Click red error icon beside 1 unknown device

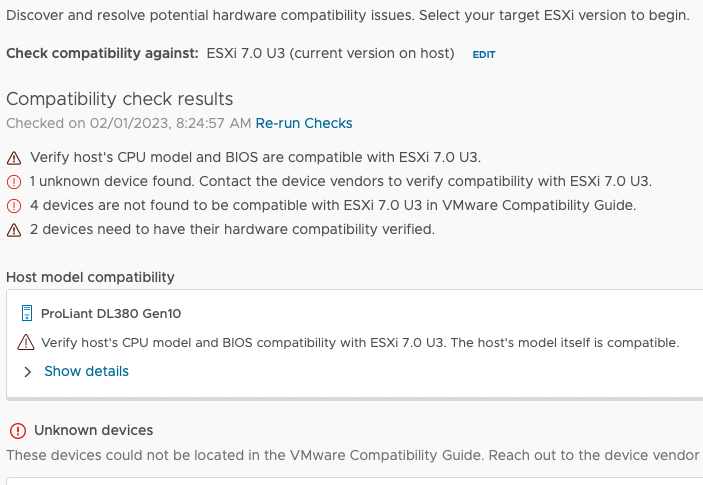coord(14,182)
